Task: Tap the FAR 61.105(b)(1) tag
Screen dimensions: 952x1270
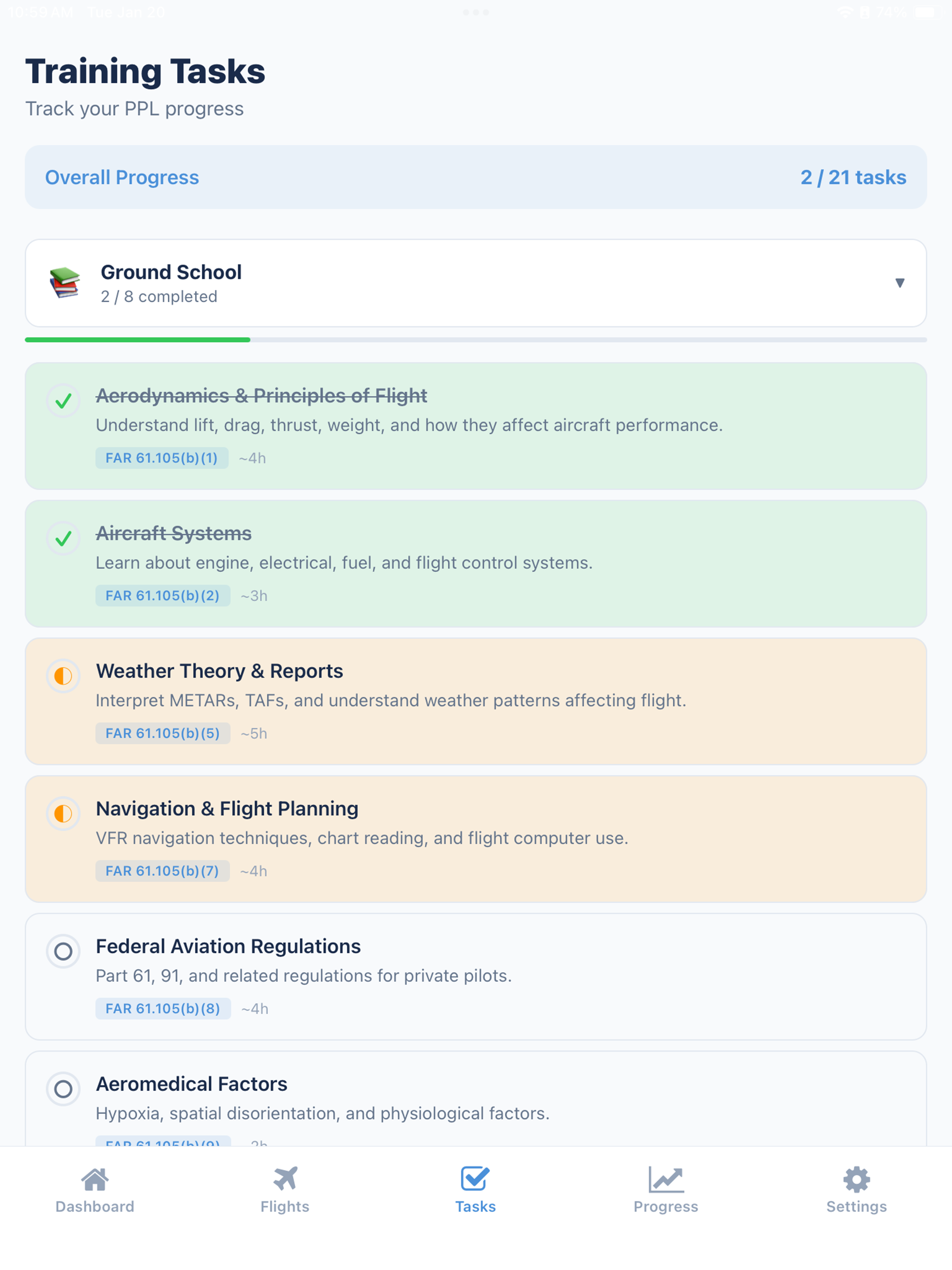Action: tap(162, 458)
